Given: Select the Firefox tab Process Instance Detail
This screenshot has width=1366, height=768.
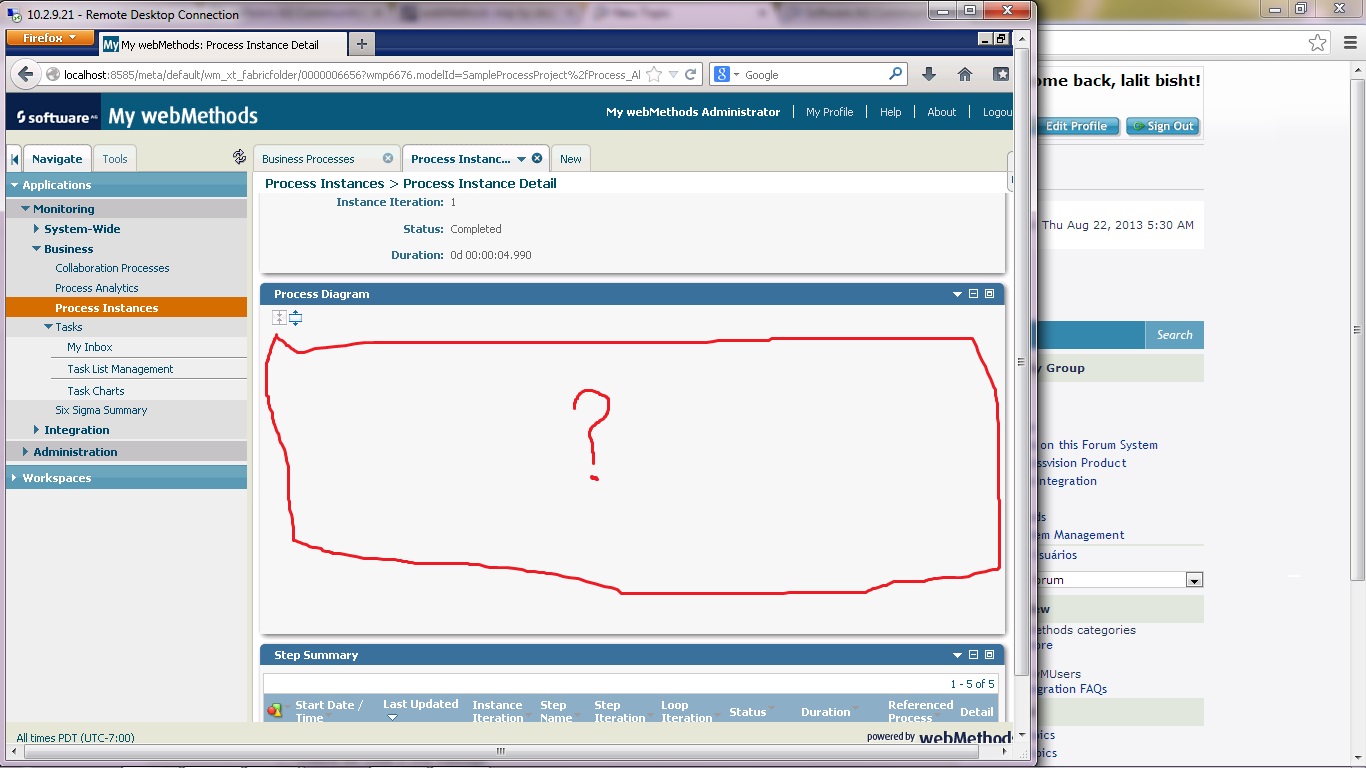Looking at the screenshot, I should coord(222,45).
